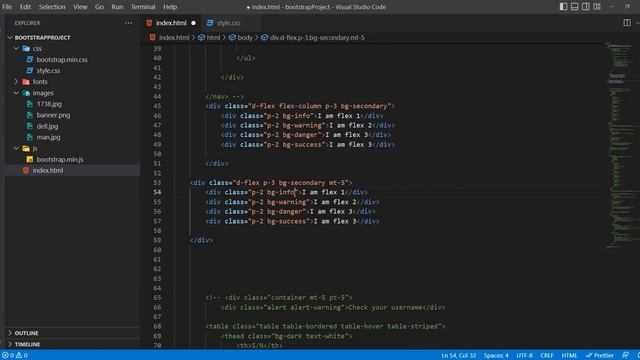This screenshot has width=640, height=360.
Task: Open the Go menu
Action: 99,7
